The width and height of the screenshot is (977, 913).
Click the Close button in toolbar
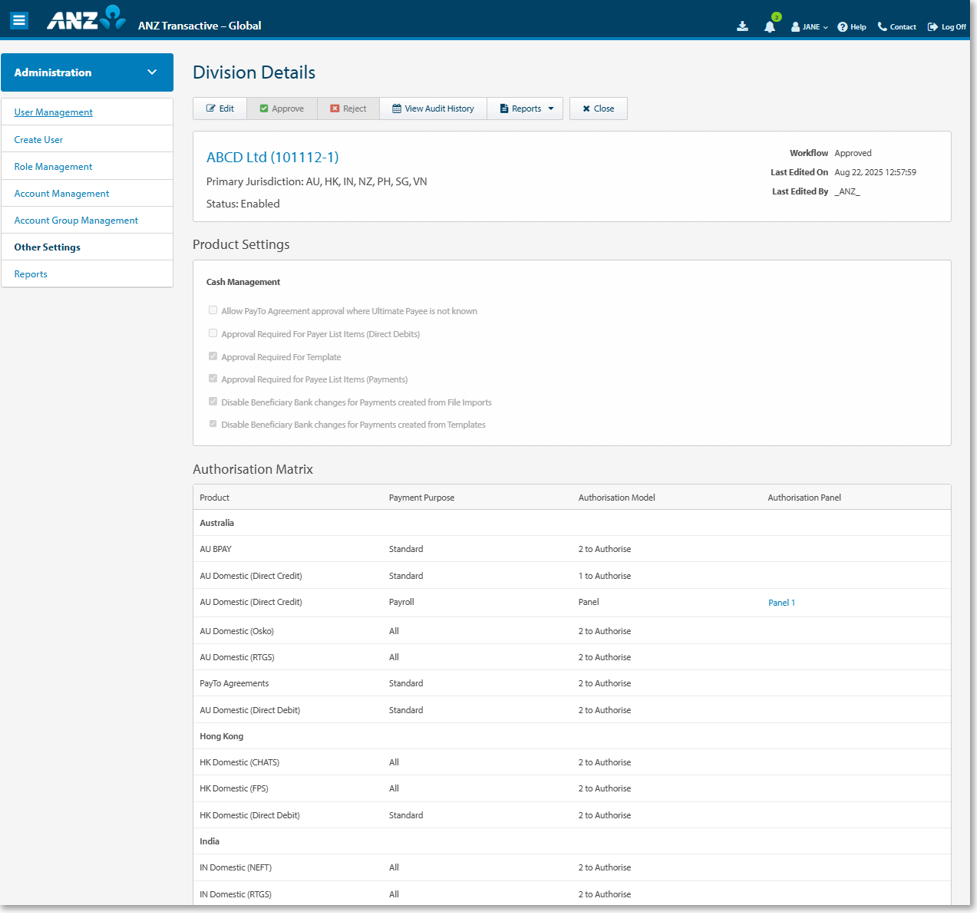598,108
